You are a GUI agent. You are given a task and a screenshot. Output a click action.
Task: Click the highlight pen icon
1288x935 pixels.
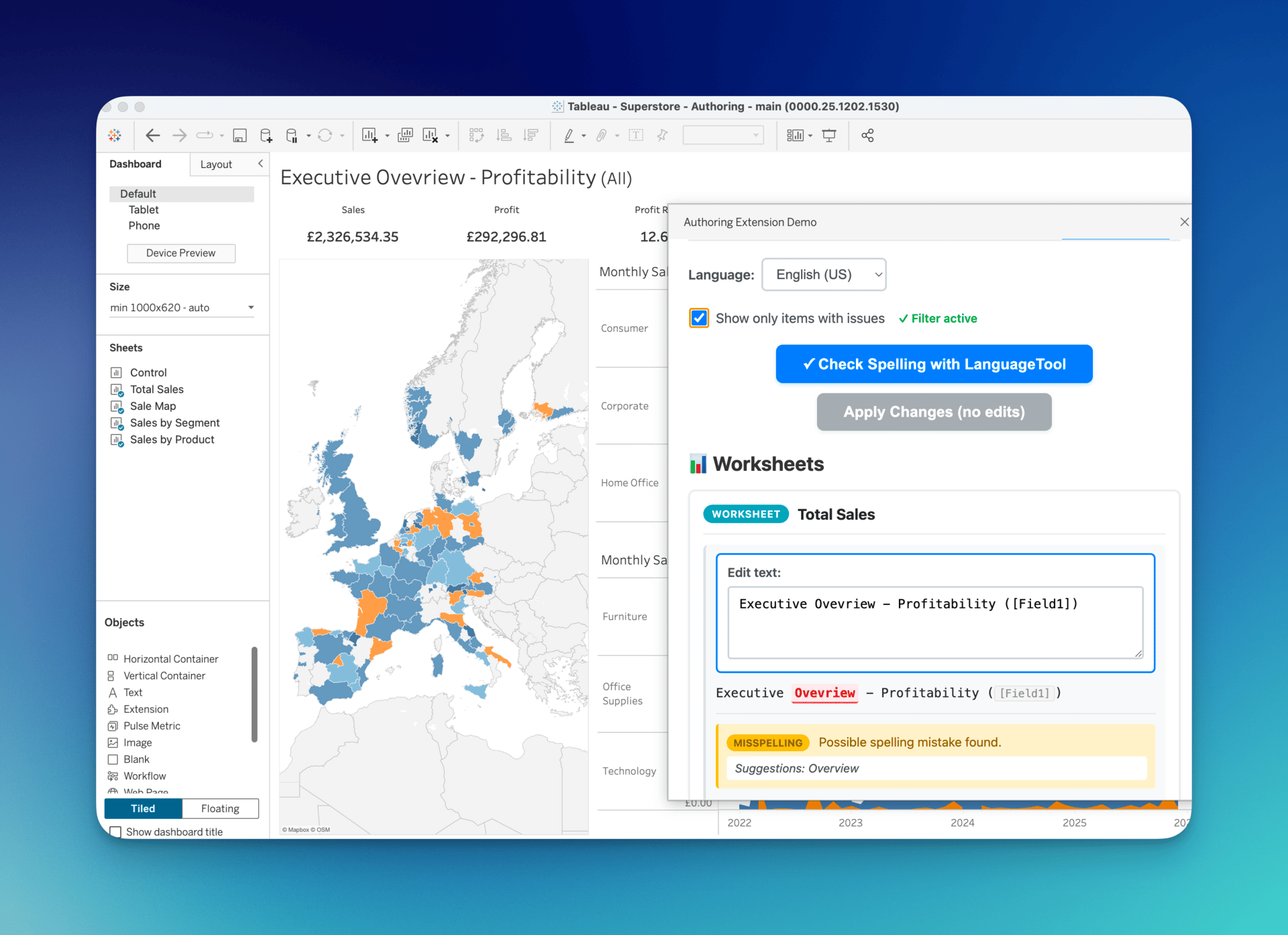569,135
